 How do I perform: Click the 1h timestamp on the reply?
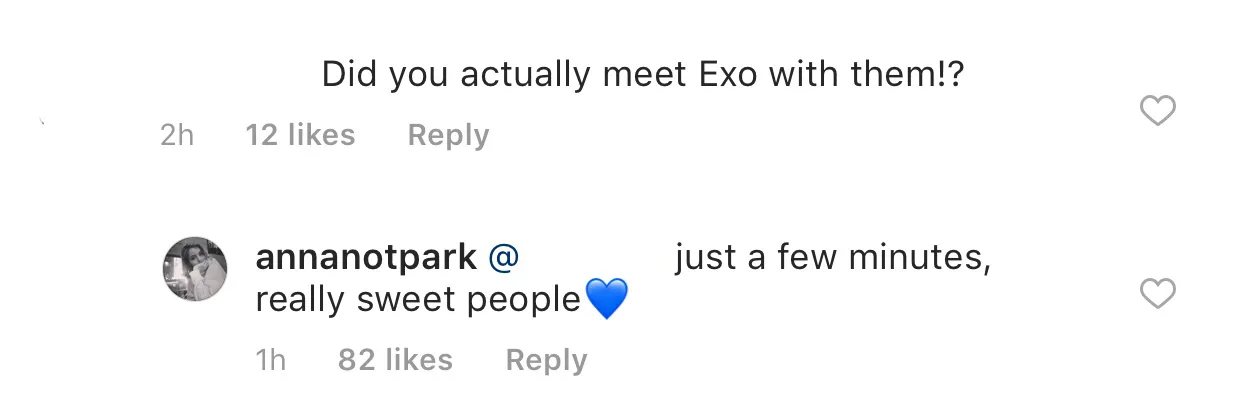[x=270, y=360]
